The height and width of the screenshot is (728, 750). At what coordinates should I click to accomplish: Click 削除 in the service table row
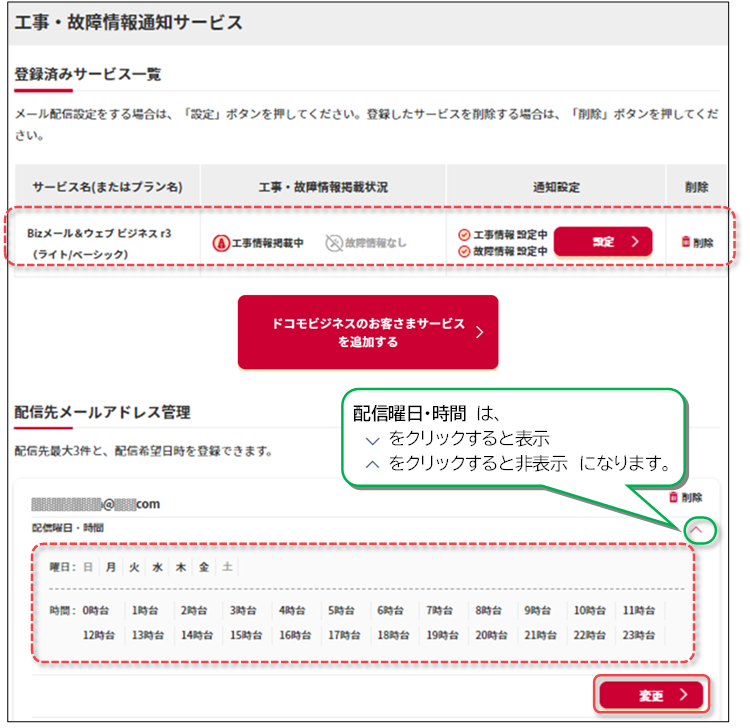[703, 243]
